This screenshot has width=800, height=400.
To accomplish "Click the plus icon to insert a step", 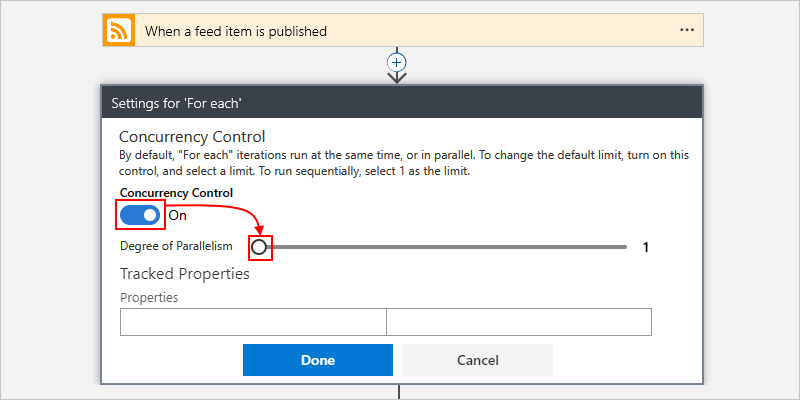I will (x=398, y=62).
